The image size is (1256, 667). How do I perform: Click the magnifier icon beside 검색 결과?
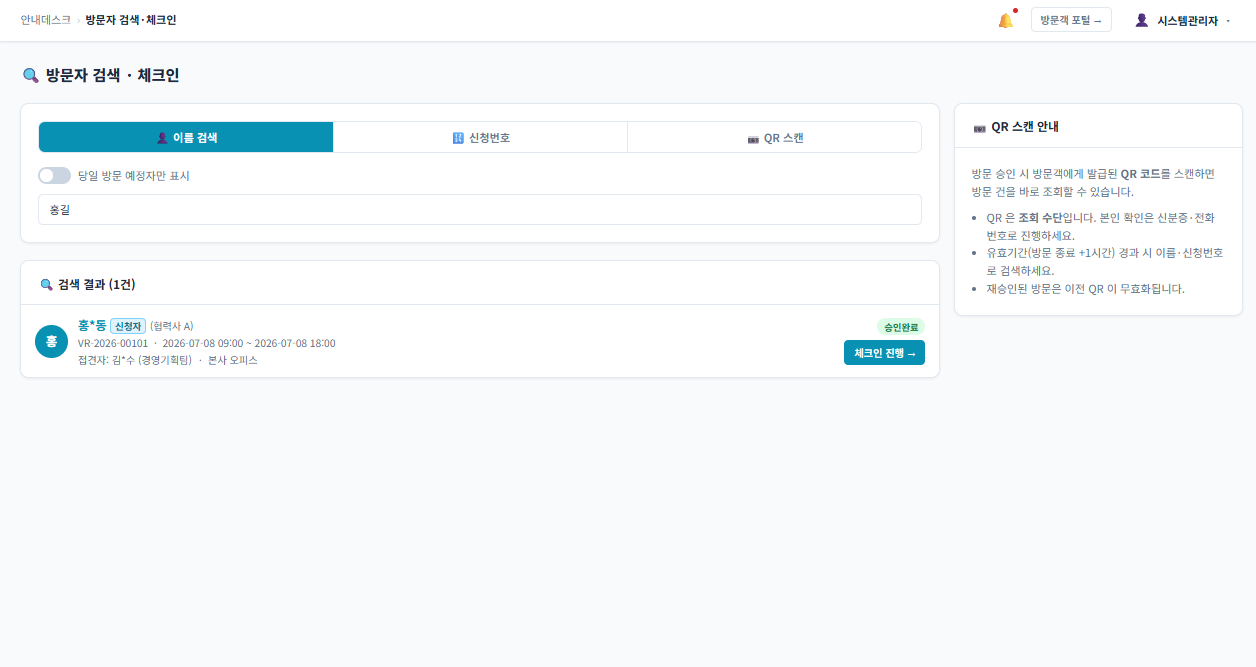tap(46, 284)
